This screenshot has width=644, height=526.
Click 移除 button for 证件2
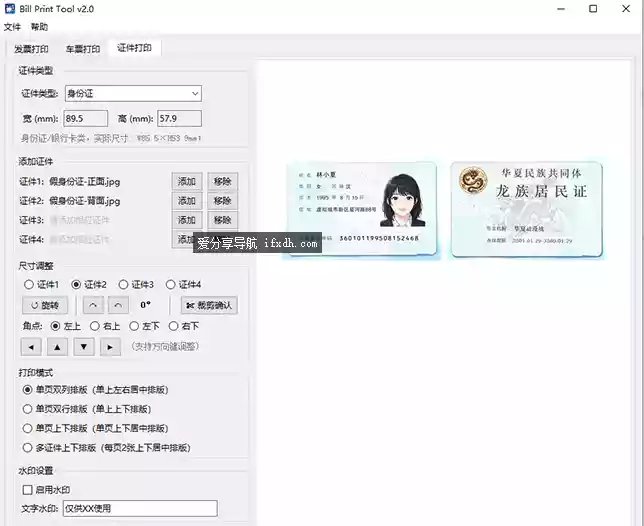223,201
